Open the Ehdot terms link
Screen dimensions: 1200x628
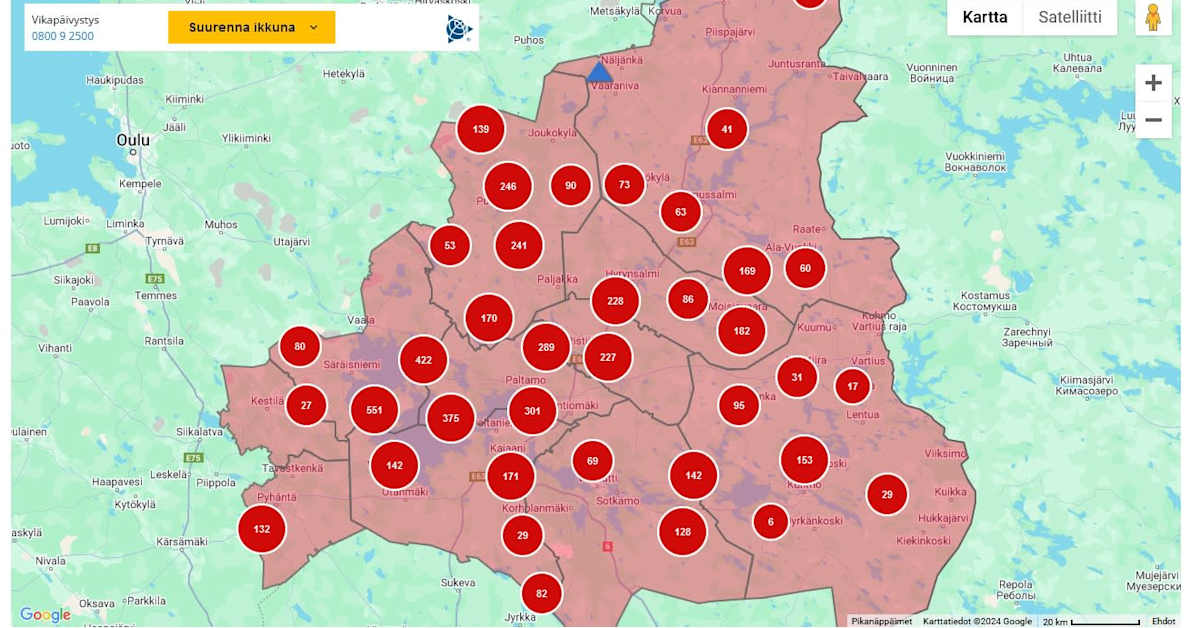coord(1163,621)
